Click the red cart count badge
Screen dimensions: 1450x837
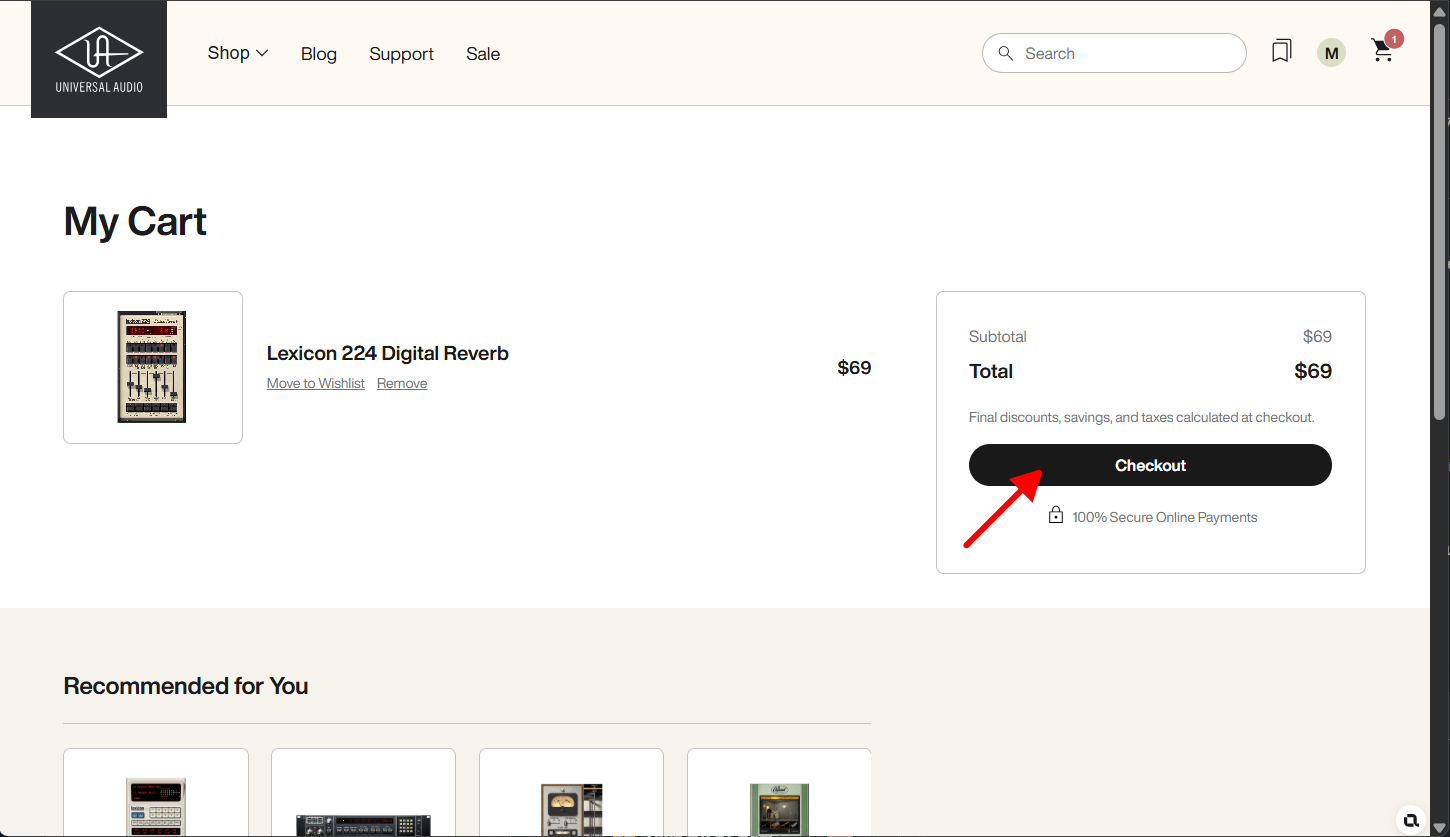(1394, 39)
